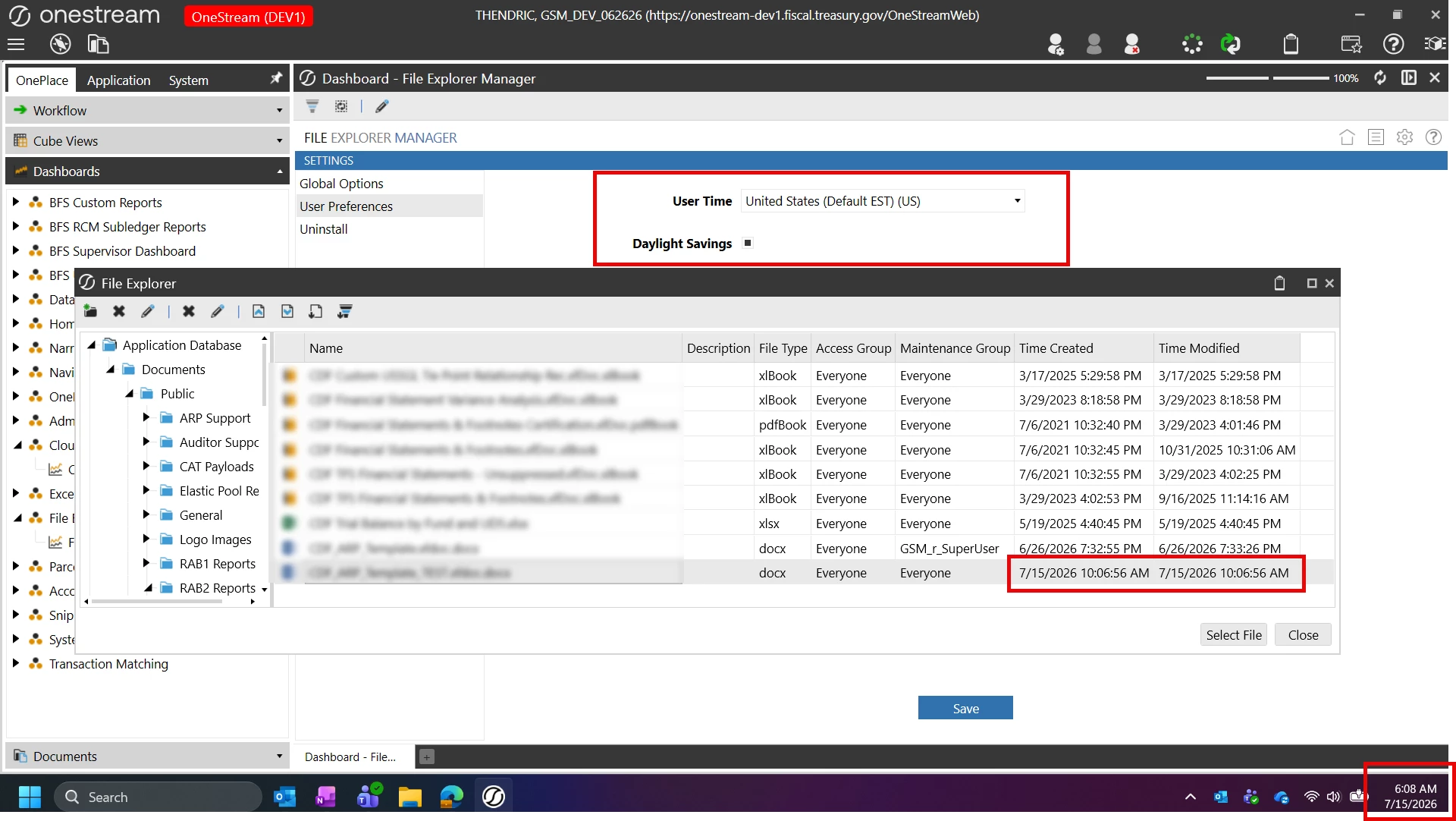Click the list icon next to the home icon
Viewport: 1456px width, 821px height.
click(x=1376, y=137)
